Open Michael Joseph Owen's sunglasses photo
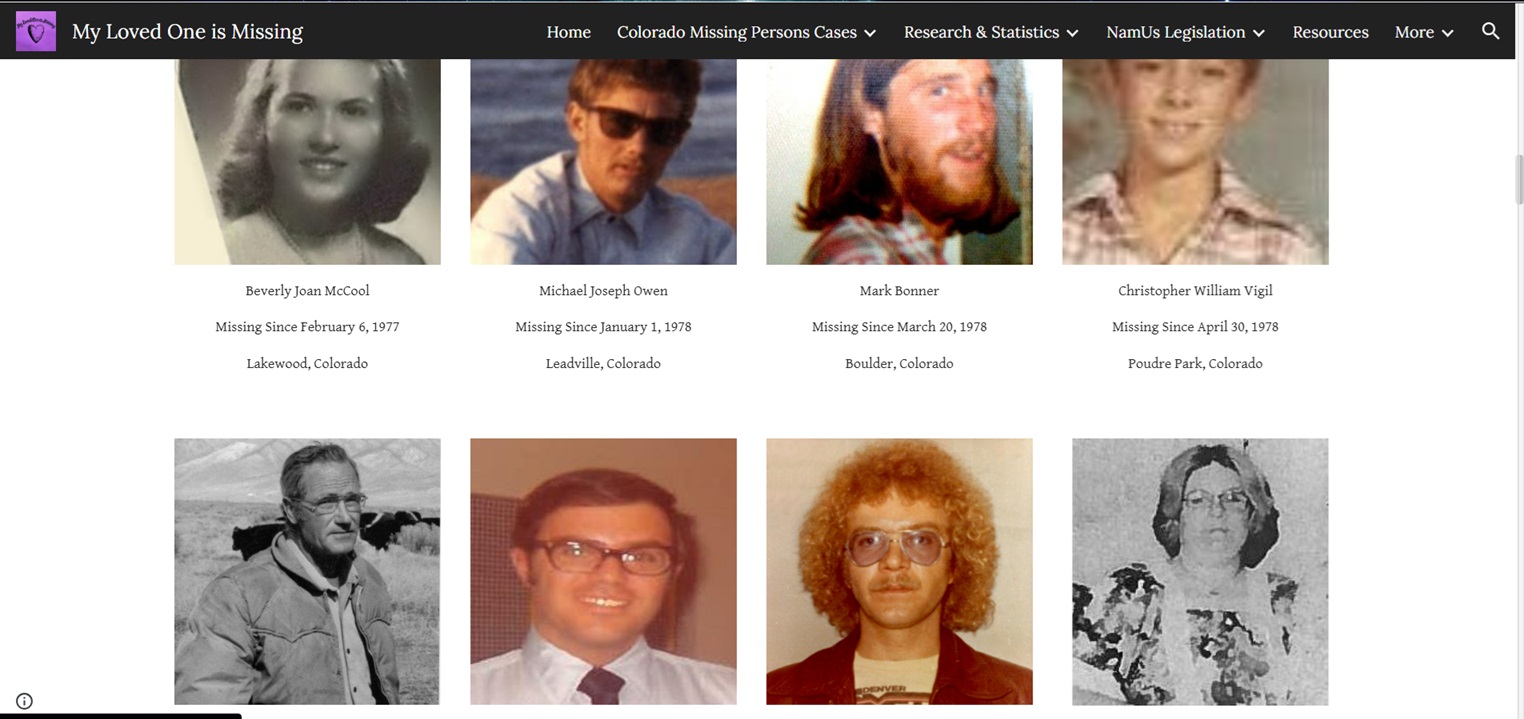The height and width of the screenshot is (719, 1524). [603, 161]
